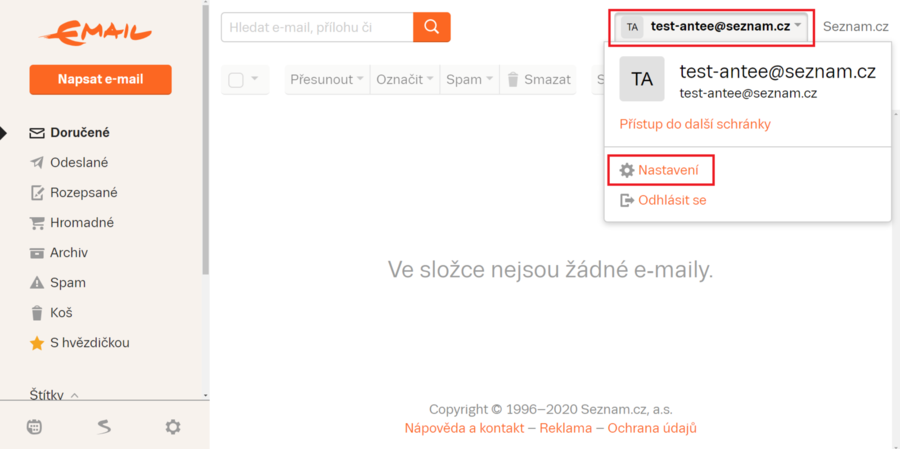Click the Seznam S logo icon
The height and width of the screenshot is (449, 900).
tap(104, 427)
